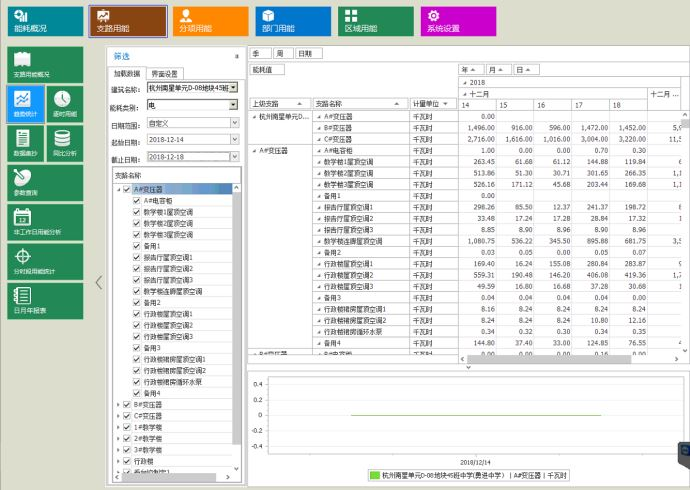Select the 逐时用能 clock icon
Image resolution: width=690 pixels, height=490 pixels.
click(61, 103)
